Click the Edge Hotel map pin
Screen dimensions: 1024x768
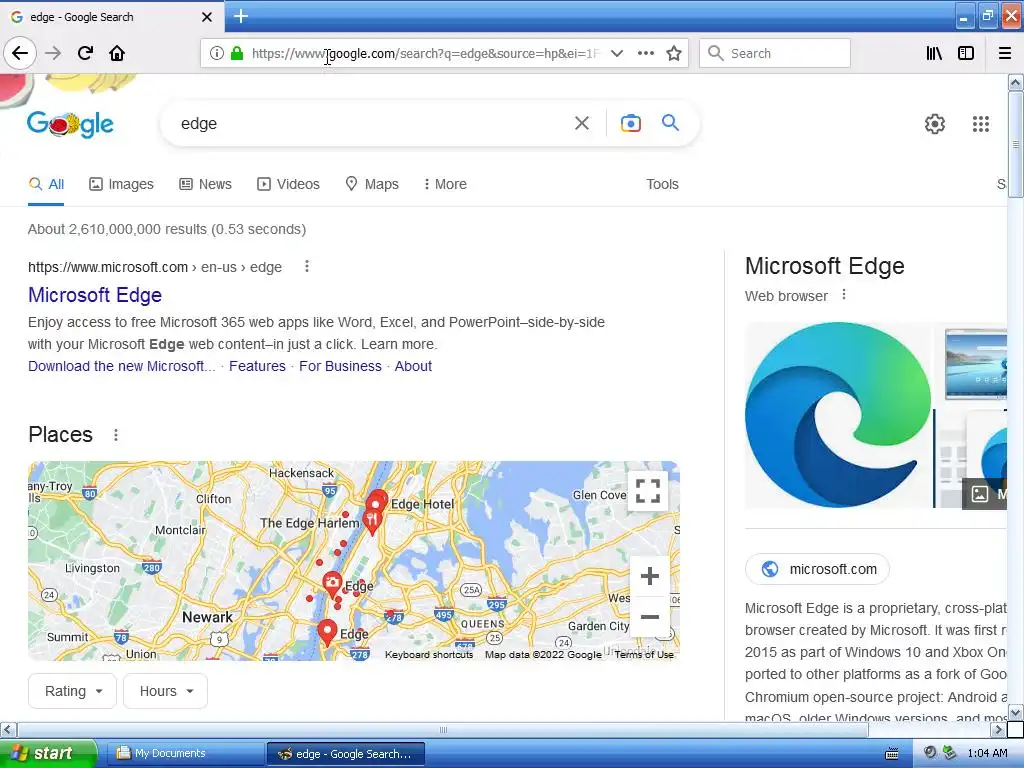377,502
